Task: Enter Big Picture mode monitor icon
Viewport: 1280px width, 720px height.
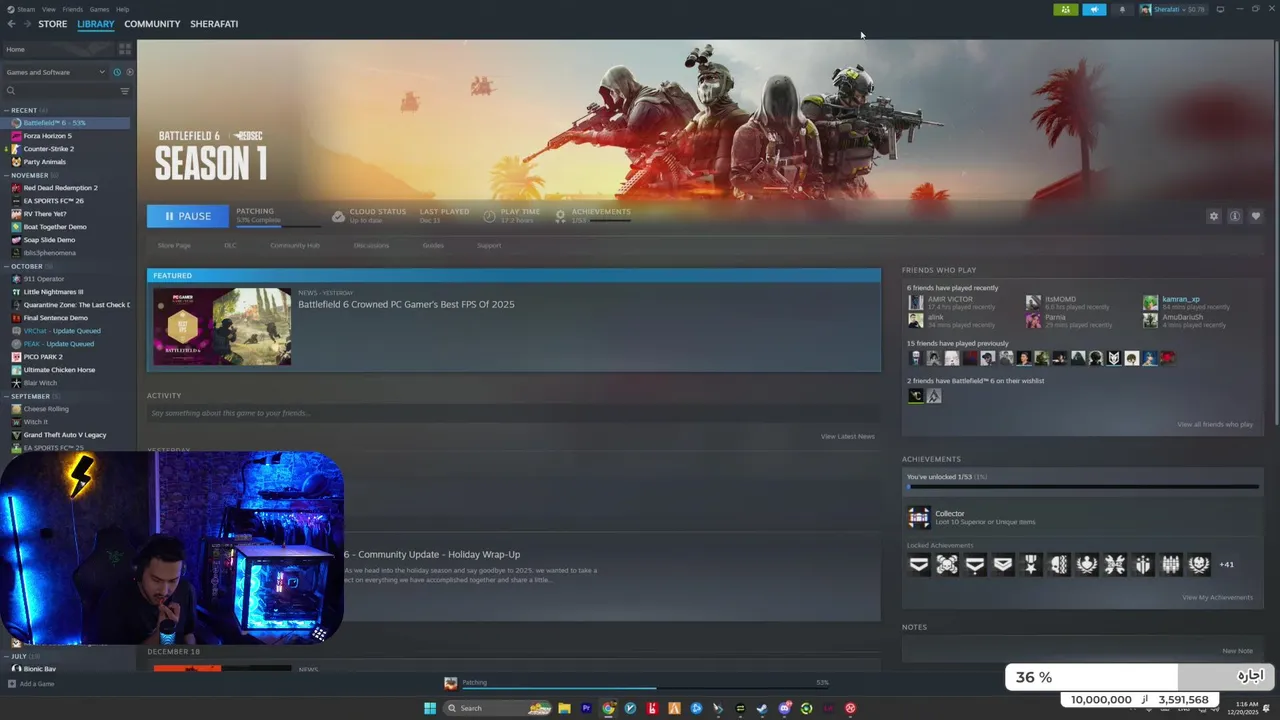Action: [1220, 10]
